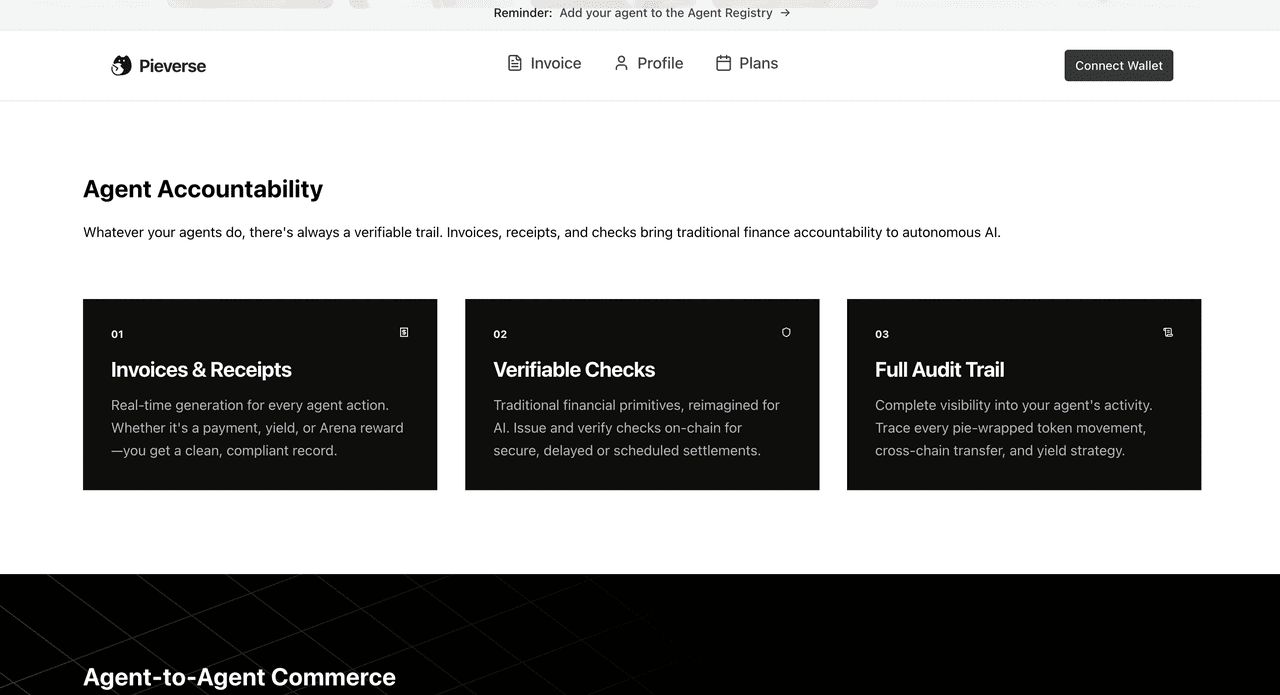Go to the Profile navigation item
Viewport: 1280px width, 695px height.
(660, 63)
